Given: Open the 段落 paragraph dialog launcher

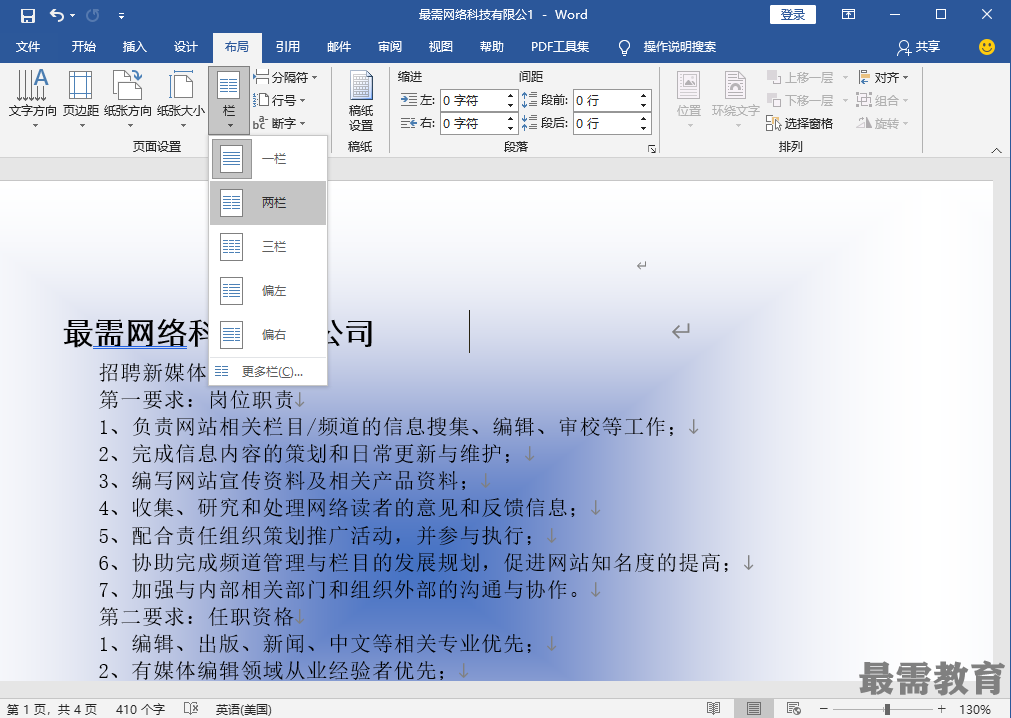Looking at the screenshot, I should tap(652, 149).
